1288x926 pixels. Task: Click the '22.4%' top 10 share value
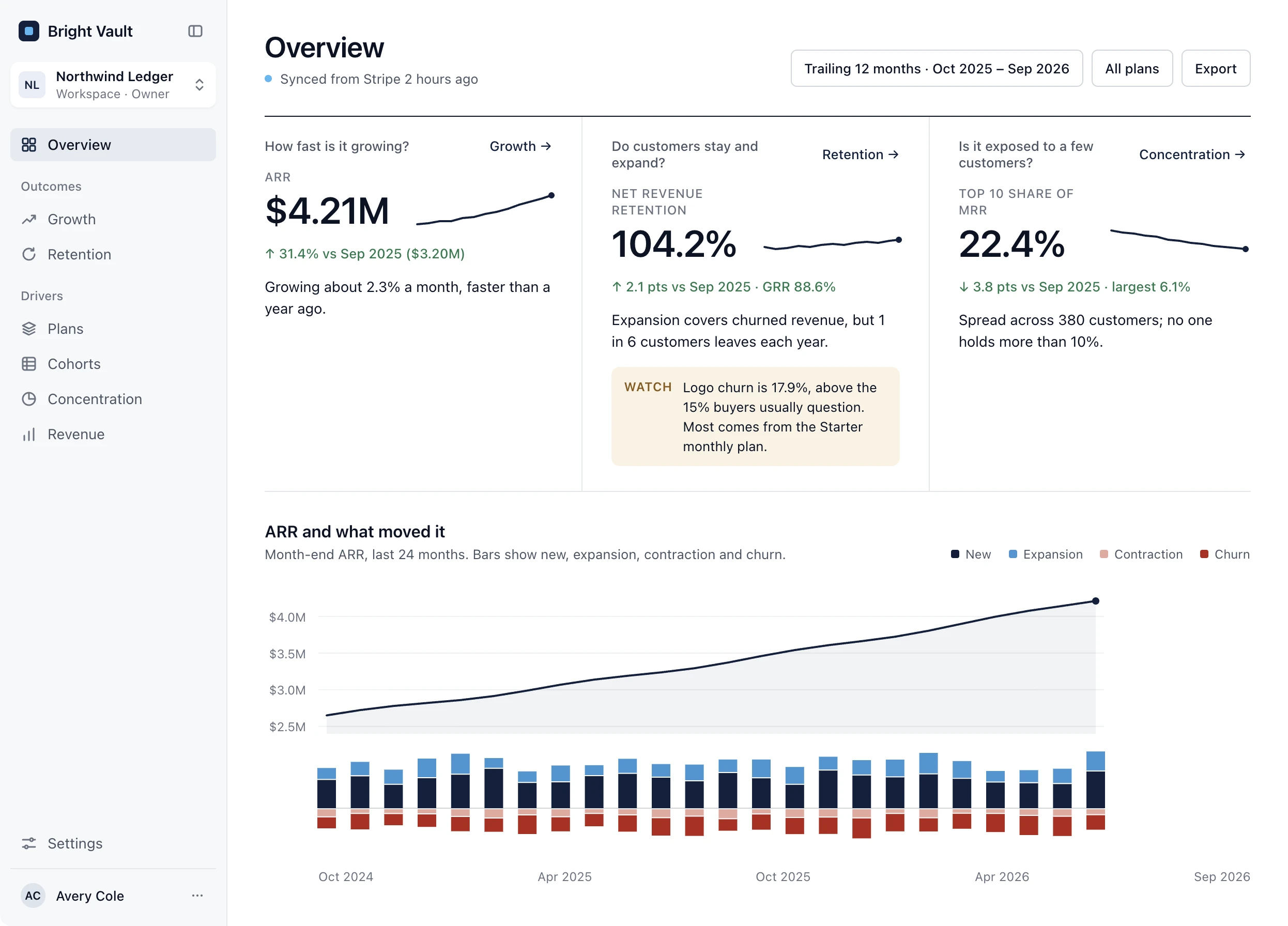coord(1011,244)
